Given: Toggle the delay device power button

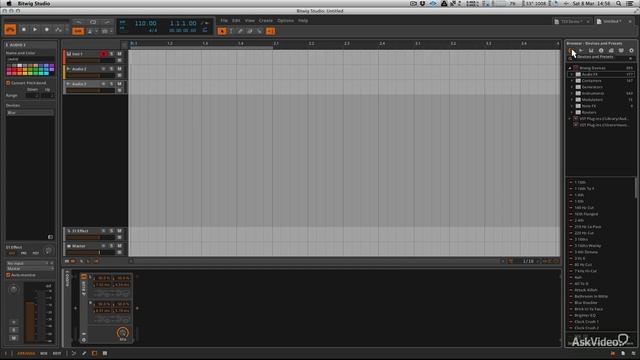Looking at the screenshot, I should [x=84, y=277].
